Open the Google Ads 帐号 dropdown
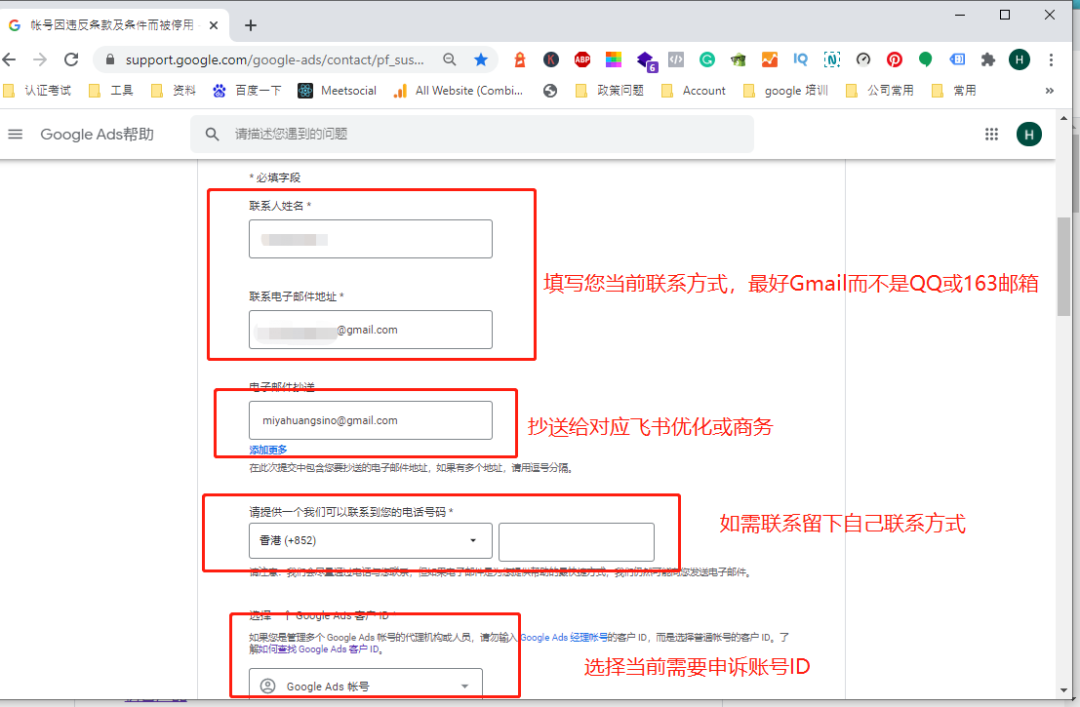 366,686
